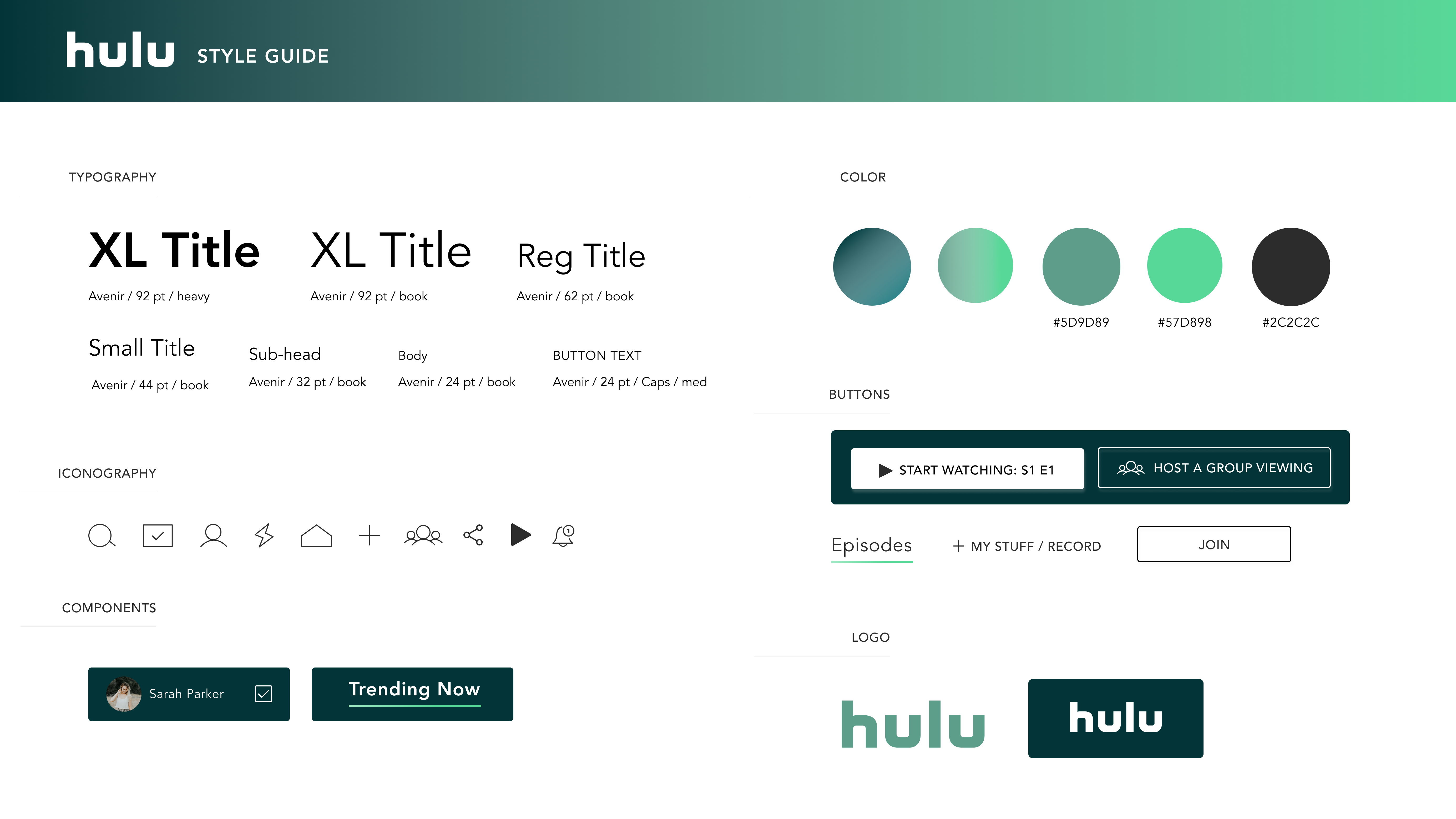Toggle the checkbox beside Sarah Parker
This screenshot has width=1456, height=819.
click(x=263, y=694)
